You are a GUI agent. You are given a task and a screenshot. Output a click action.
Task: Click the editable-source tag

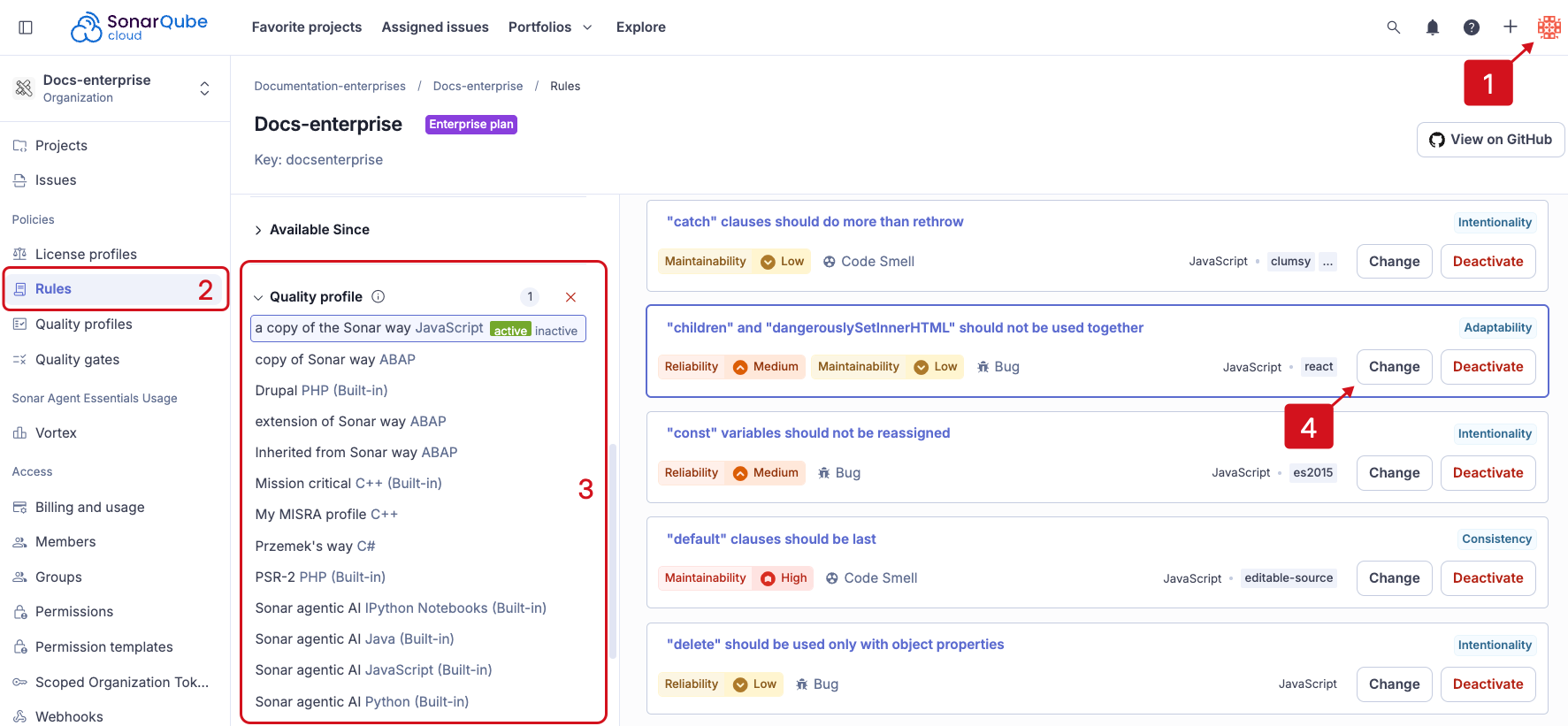[1289, 578]
